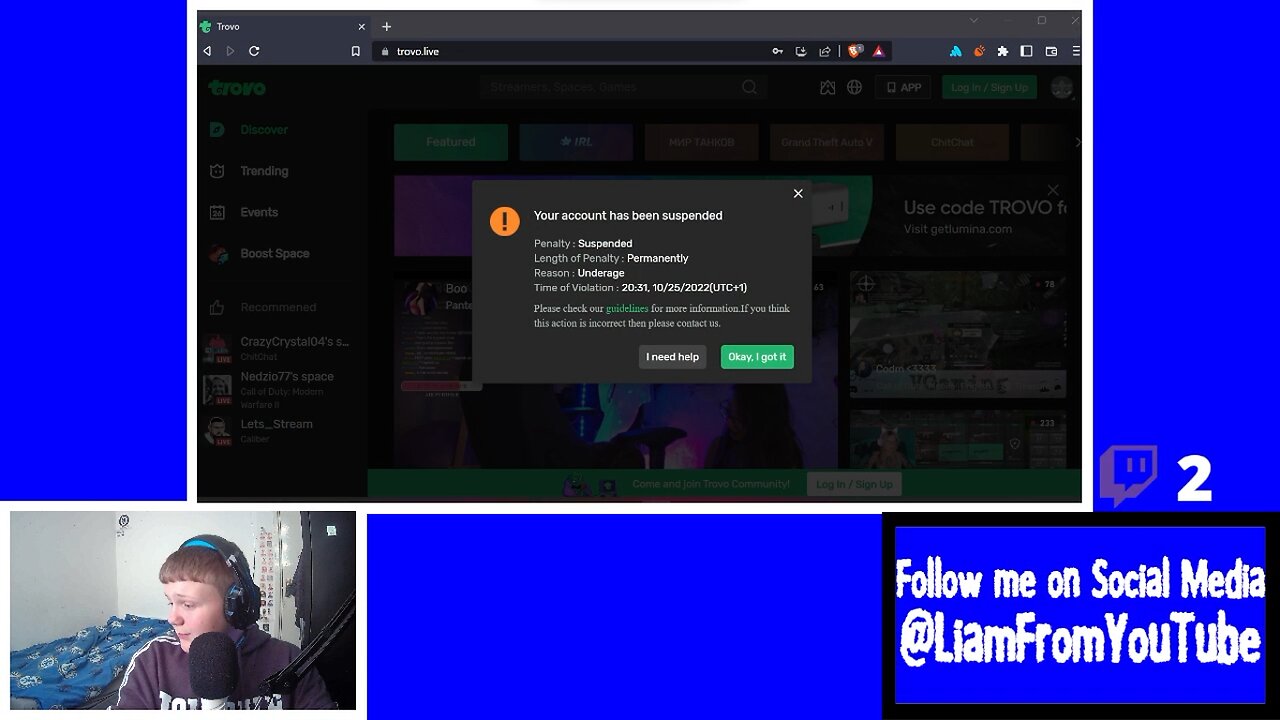Click the lock icon beside trovo.live

[384, 51]
